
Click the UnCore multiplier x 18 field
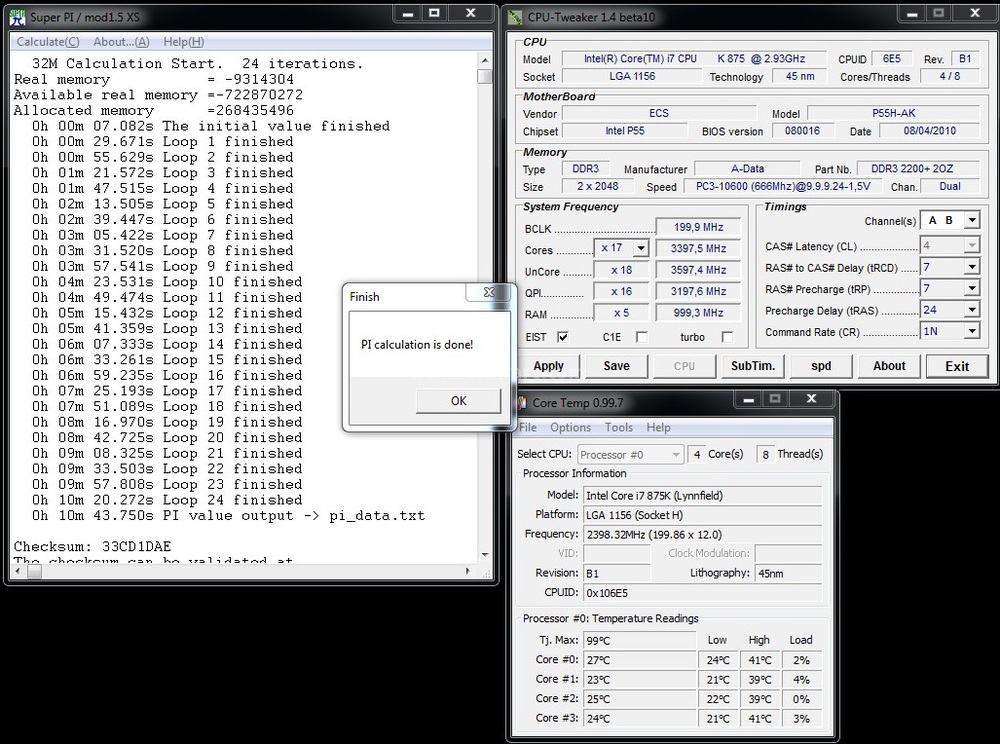[621, 270]
